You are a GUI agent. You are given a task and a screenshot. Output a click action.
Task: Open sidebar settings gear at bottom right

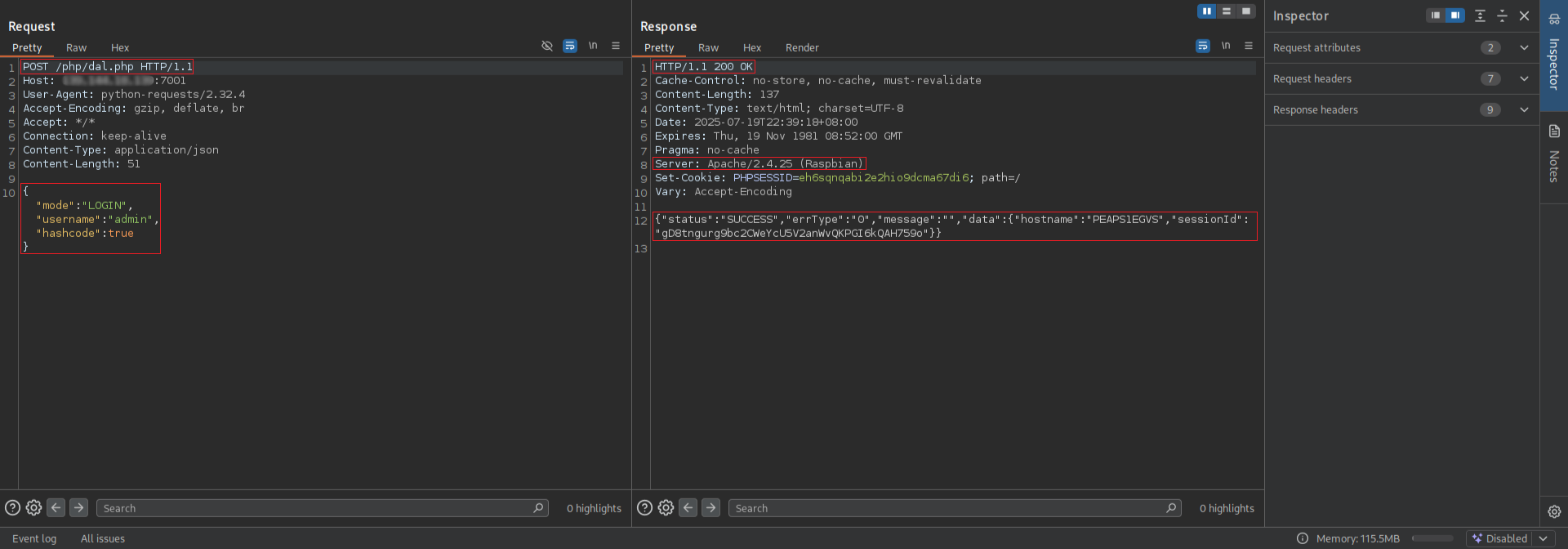click(x=1554, y=511)
